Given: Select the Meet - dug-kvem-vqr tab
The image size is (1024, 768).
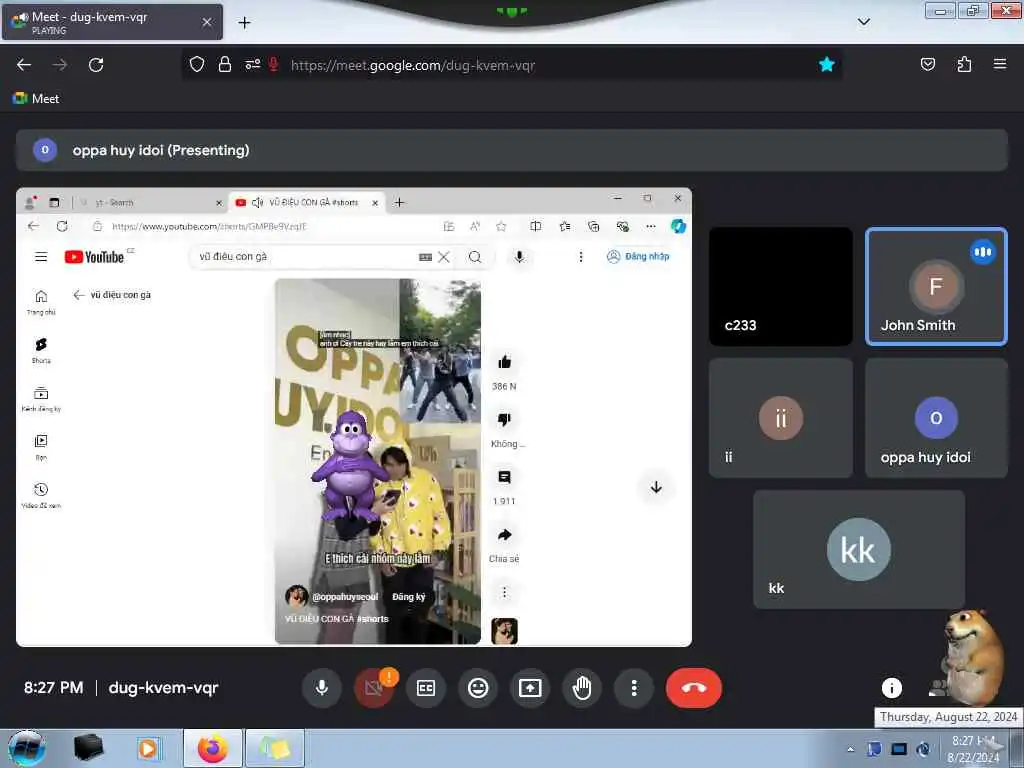Looking at the screenshot, I should point(112,22).
